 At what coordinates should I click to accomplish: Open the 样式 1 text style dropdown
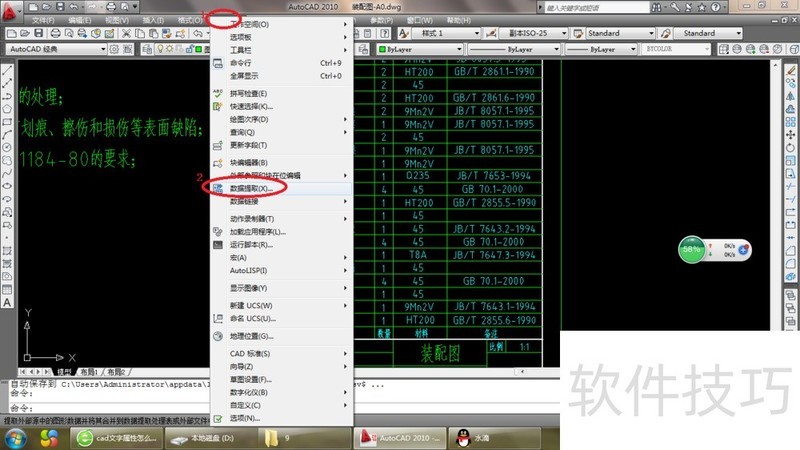tap(446, 34)
